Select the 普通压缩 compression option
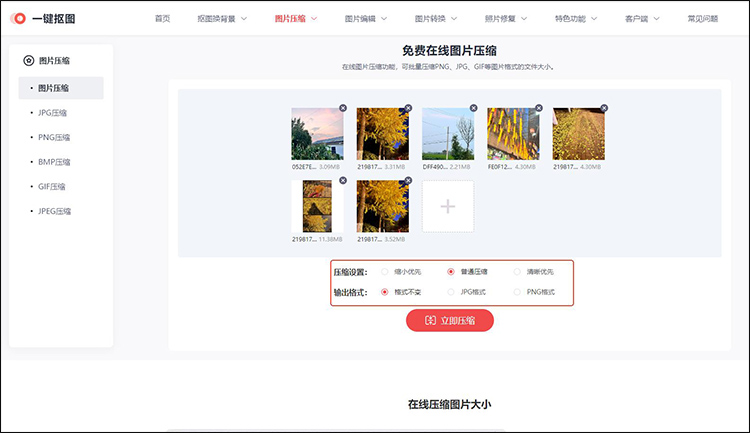This screenshot has width=750, height=433. click(451, 272)
